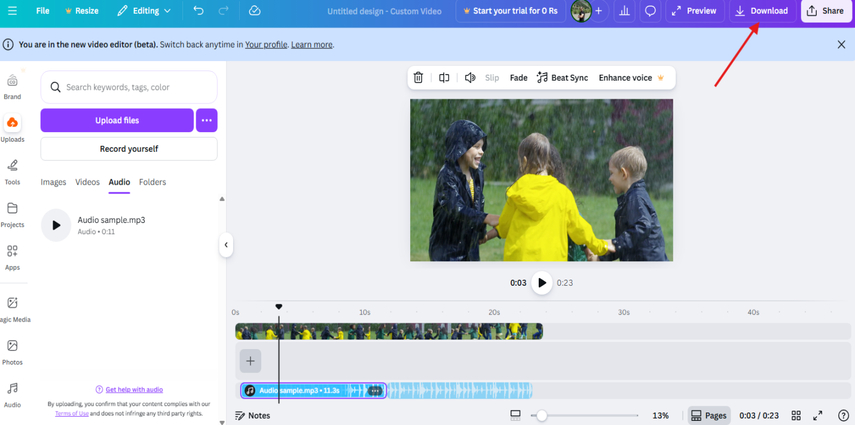This screenshot has width=855, height=425.
Task: Check cloud save status icon
Action: point(255,11)
